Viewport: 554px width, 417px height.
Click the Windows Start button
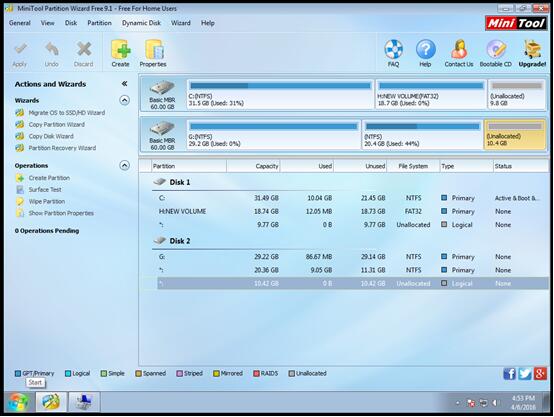(19, 402)
